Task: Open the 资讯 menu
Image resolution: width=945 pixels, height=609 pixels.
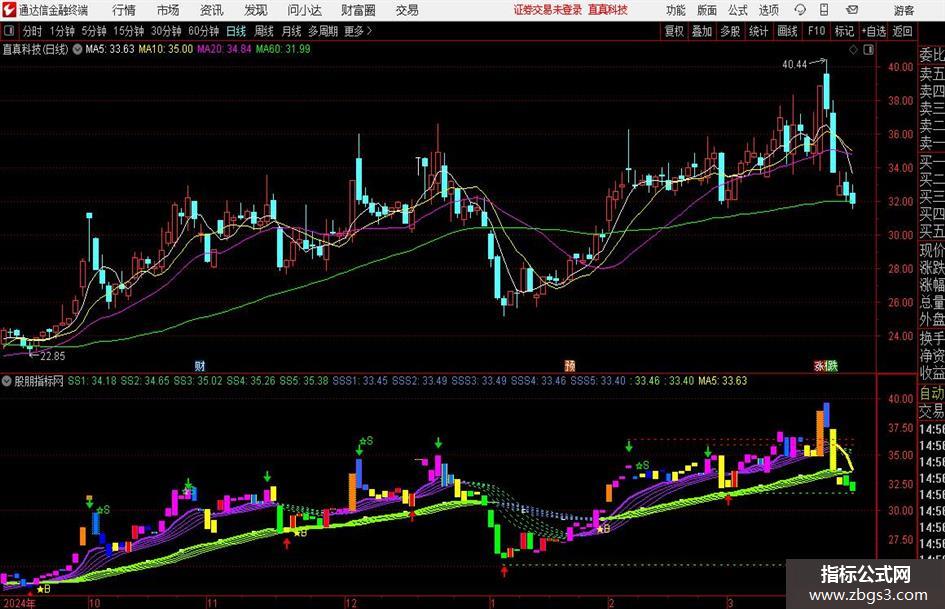Action: [x=211, y=10]
